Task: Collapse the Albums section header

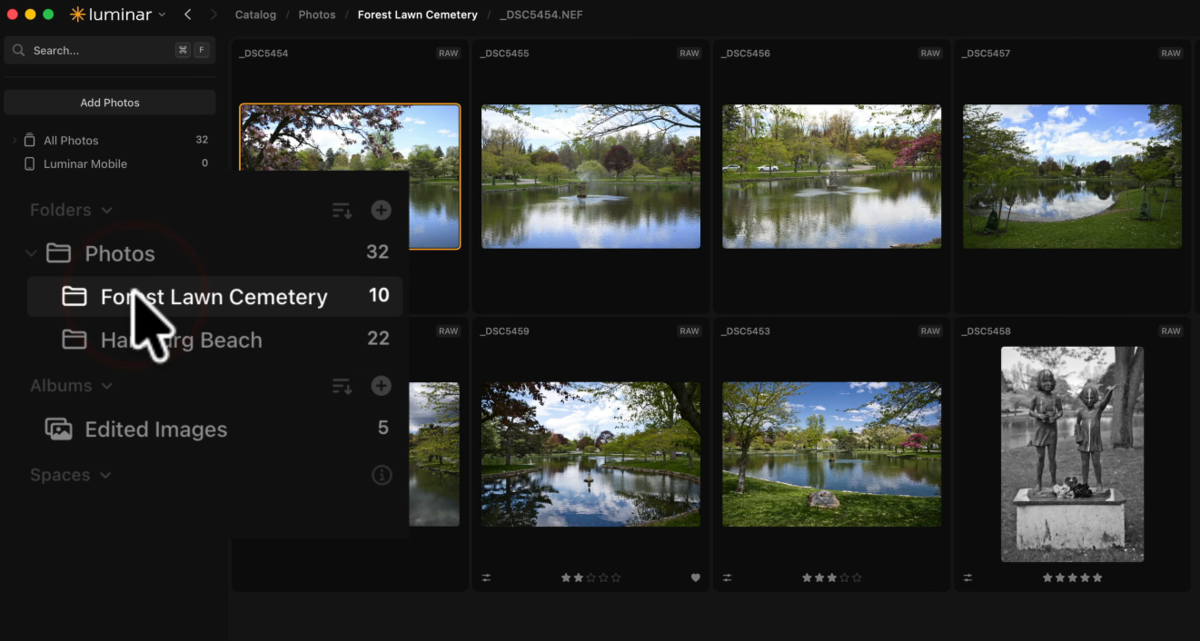Action: pyautogui.click(x=71, y=385)
